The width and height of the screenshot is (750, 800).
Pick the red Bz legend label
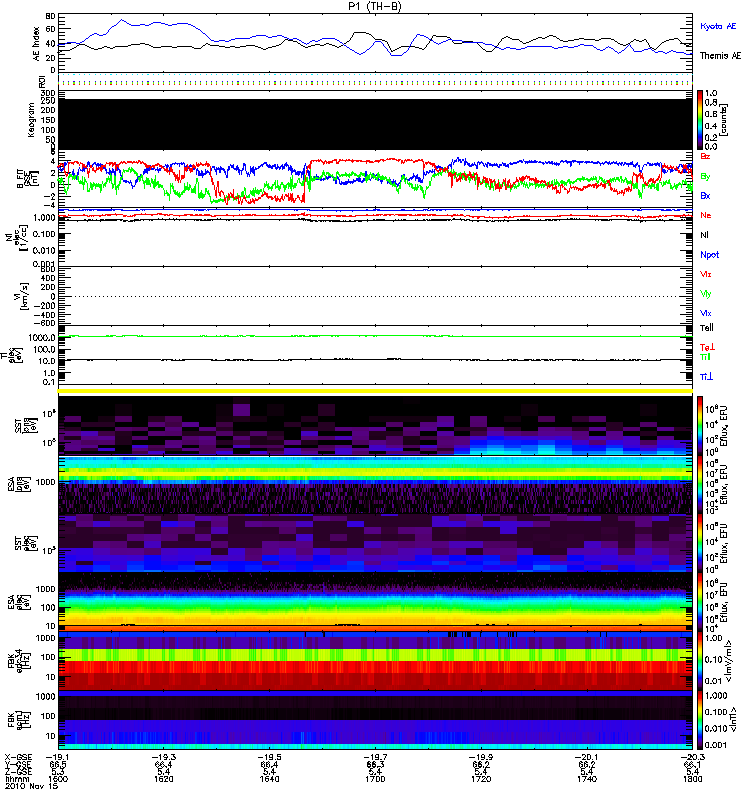[705, 156]
